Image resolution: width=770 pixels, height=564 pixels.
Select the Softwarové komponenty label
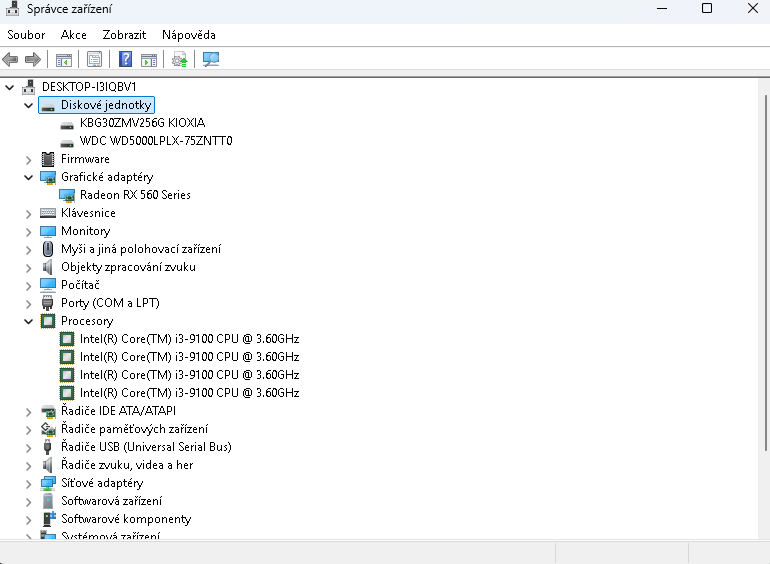[x=126, y=519]
